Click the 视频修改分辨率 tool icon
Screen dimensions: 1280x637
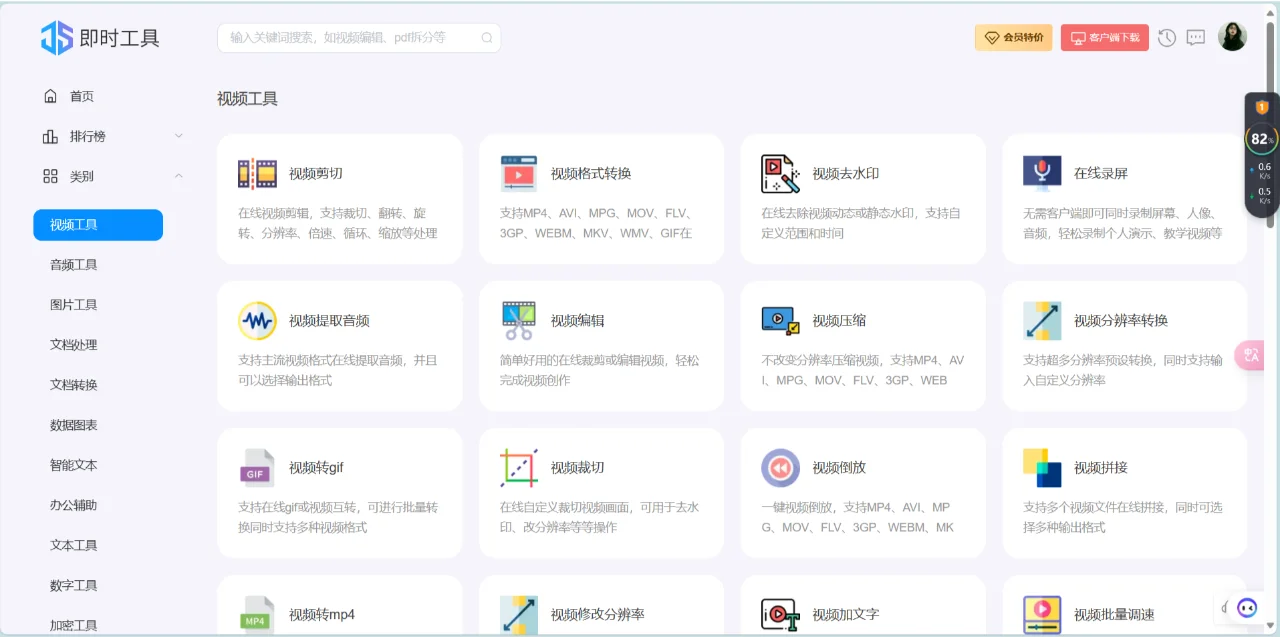point(519,615)
